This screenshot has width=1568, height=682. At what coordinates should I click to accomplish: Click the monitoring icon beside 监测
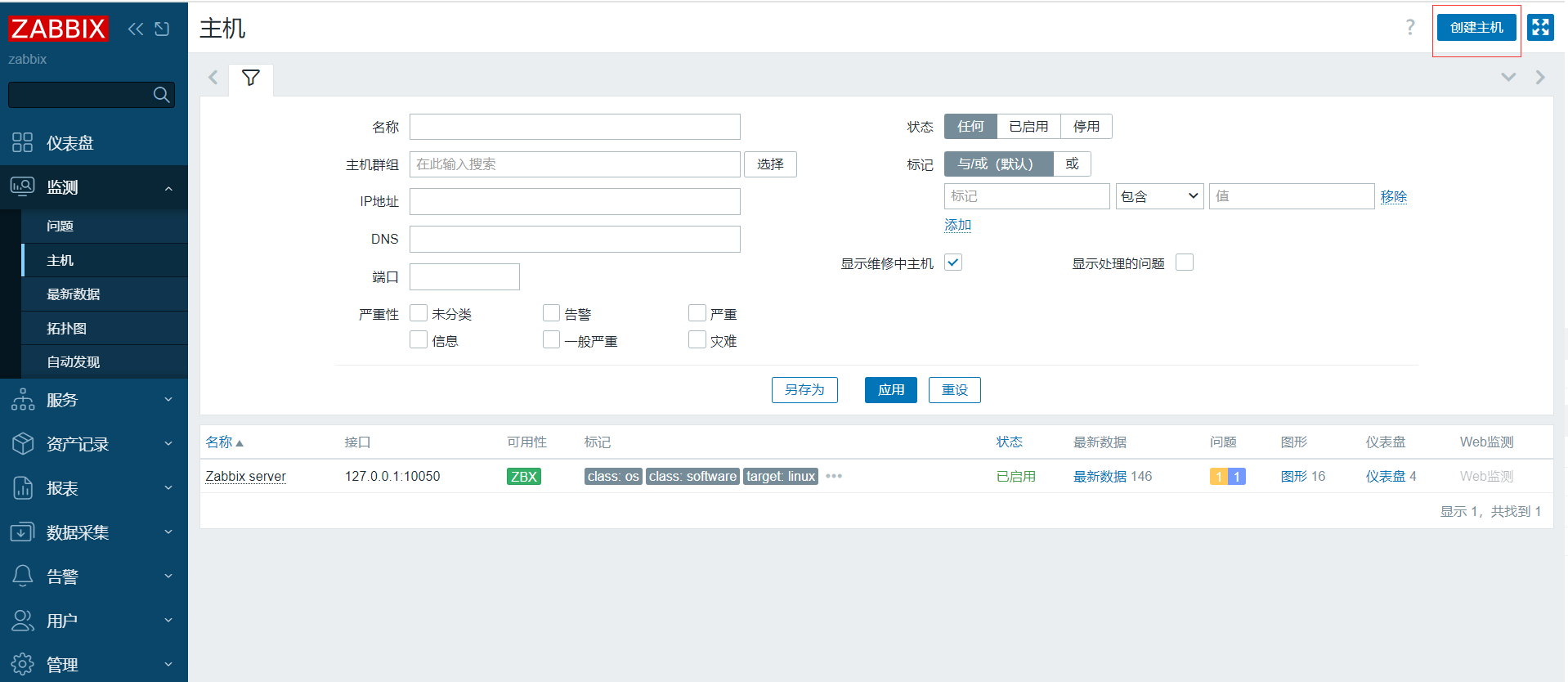pyautogui.click(x=23, y=187)
